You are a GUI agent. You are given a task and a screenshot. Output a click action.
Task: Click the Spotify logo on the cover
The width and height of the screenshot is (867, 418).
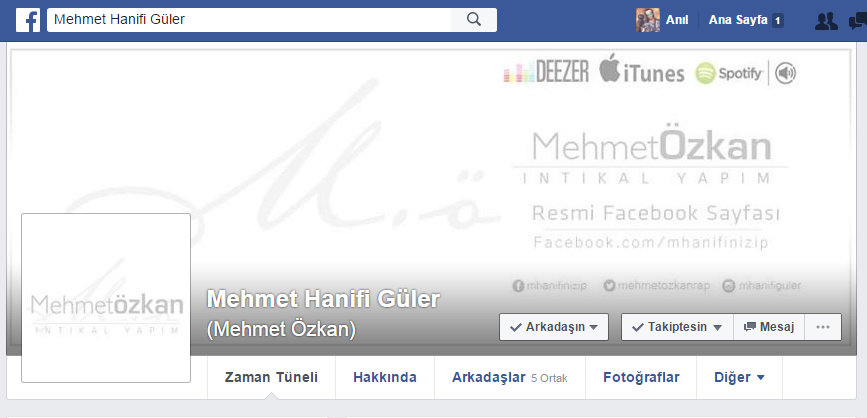click(x=729, y=73)
